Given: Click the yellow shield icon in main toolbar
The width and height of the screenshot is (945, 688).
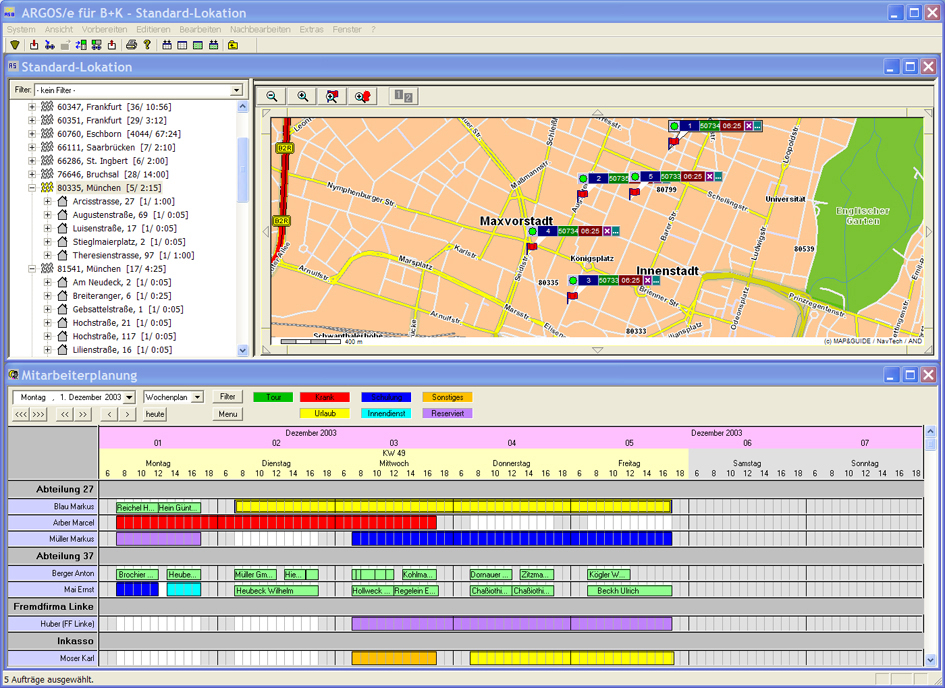Looking at the screenshot, I should click(15, 45).
